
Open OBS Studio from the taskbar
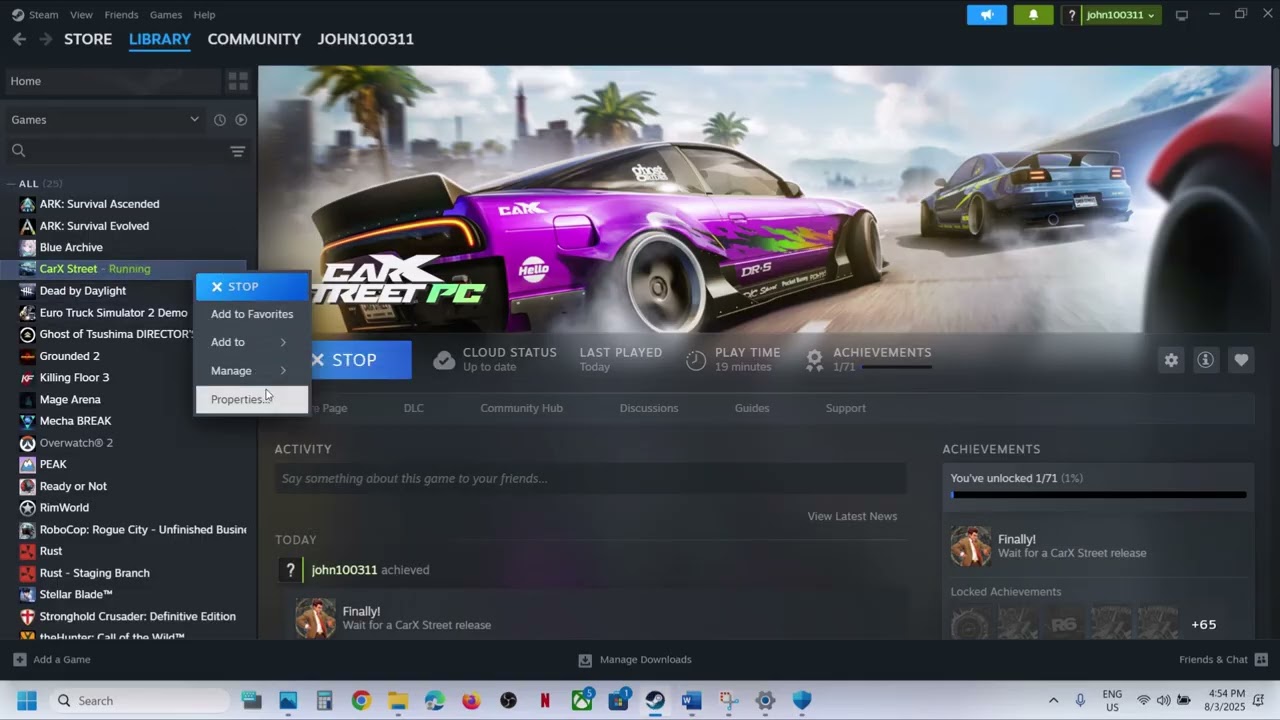[508, 701]
